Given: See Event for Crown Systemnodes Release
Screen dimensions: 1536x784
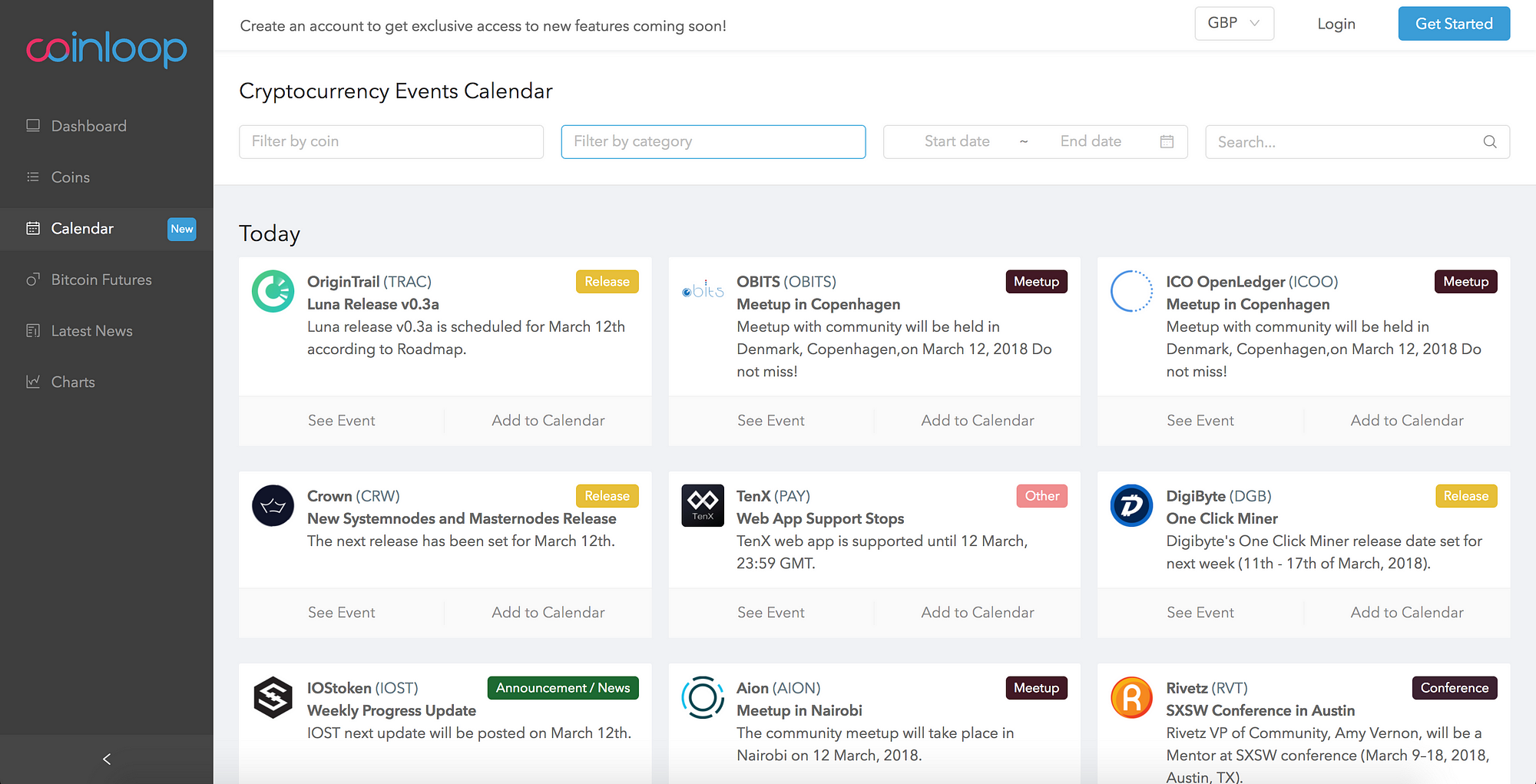Looking at the screenshot, I should pyautogui.click(x=342, y=613).
